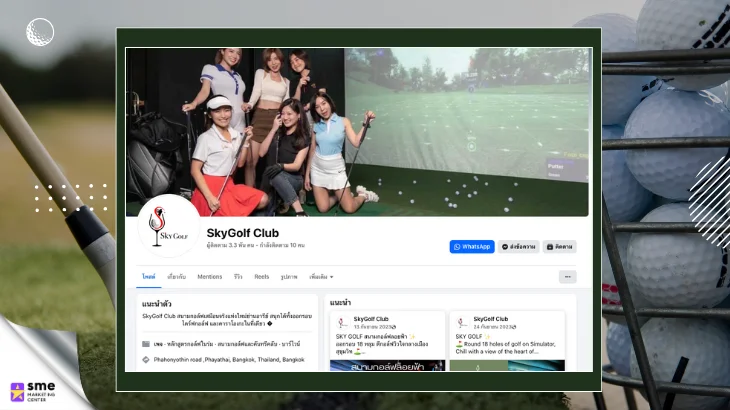The image size is (730, 410).
Task: Select the Posts (โพสต์) tab
Action: (x=148, y=277)
